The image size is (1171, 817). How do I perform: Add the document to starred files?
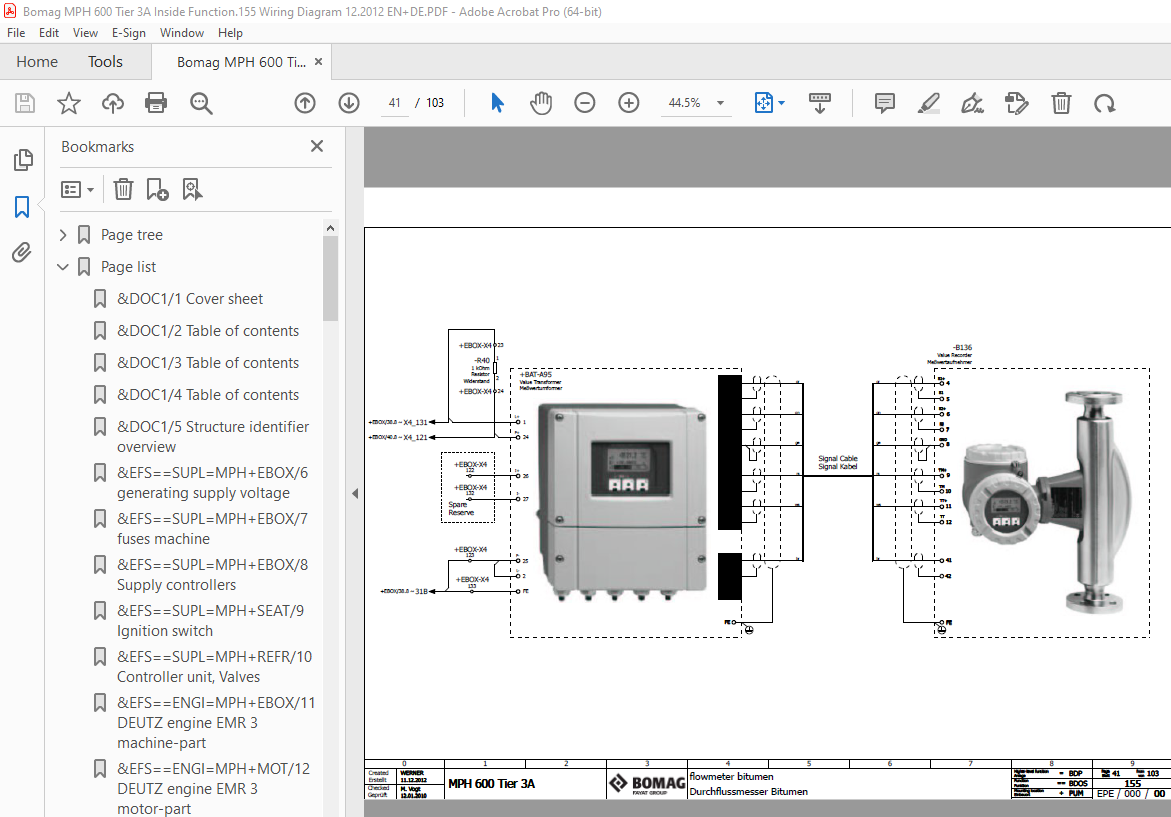tap(69, 103)
